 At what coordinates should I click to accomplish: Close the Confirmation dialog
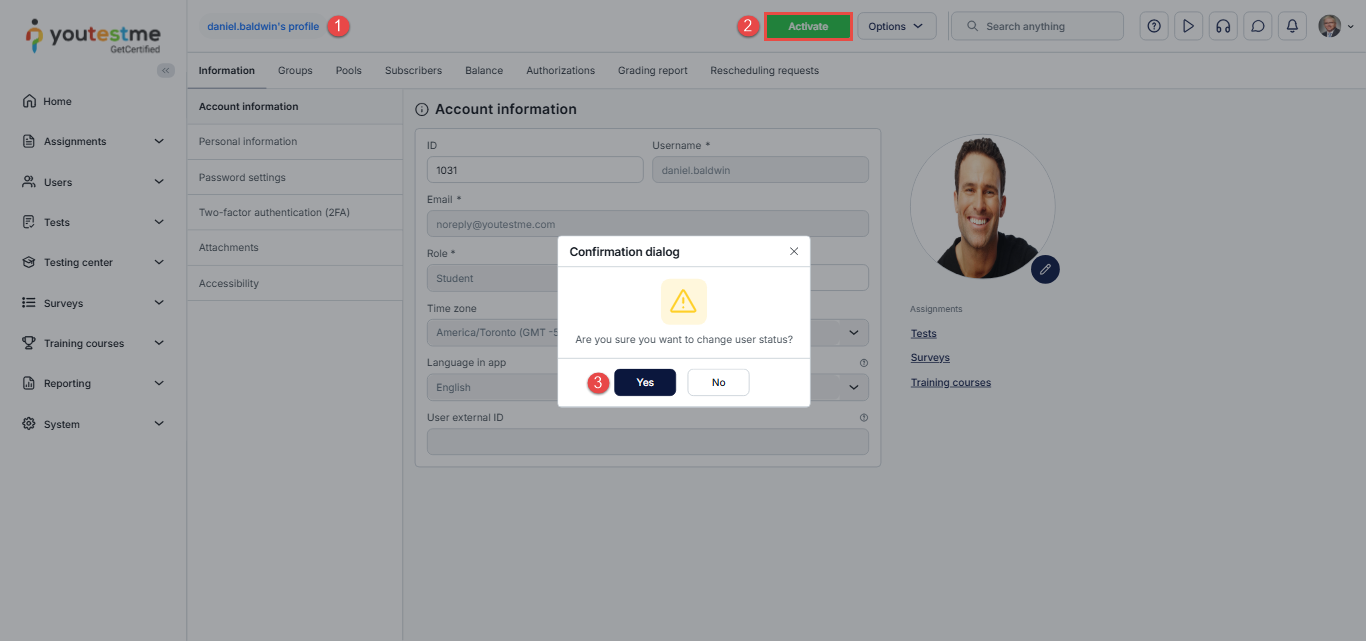tap(794, 251)
